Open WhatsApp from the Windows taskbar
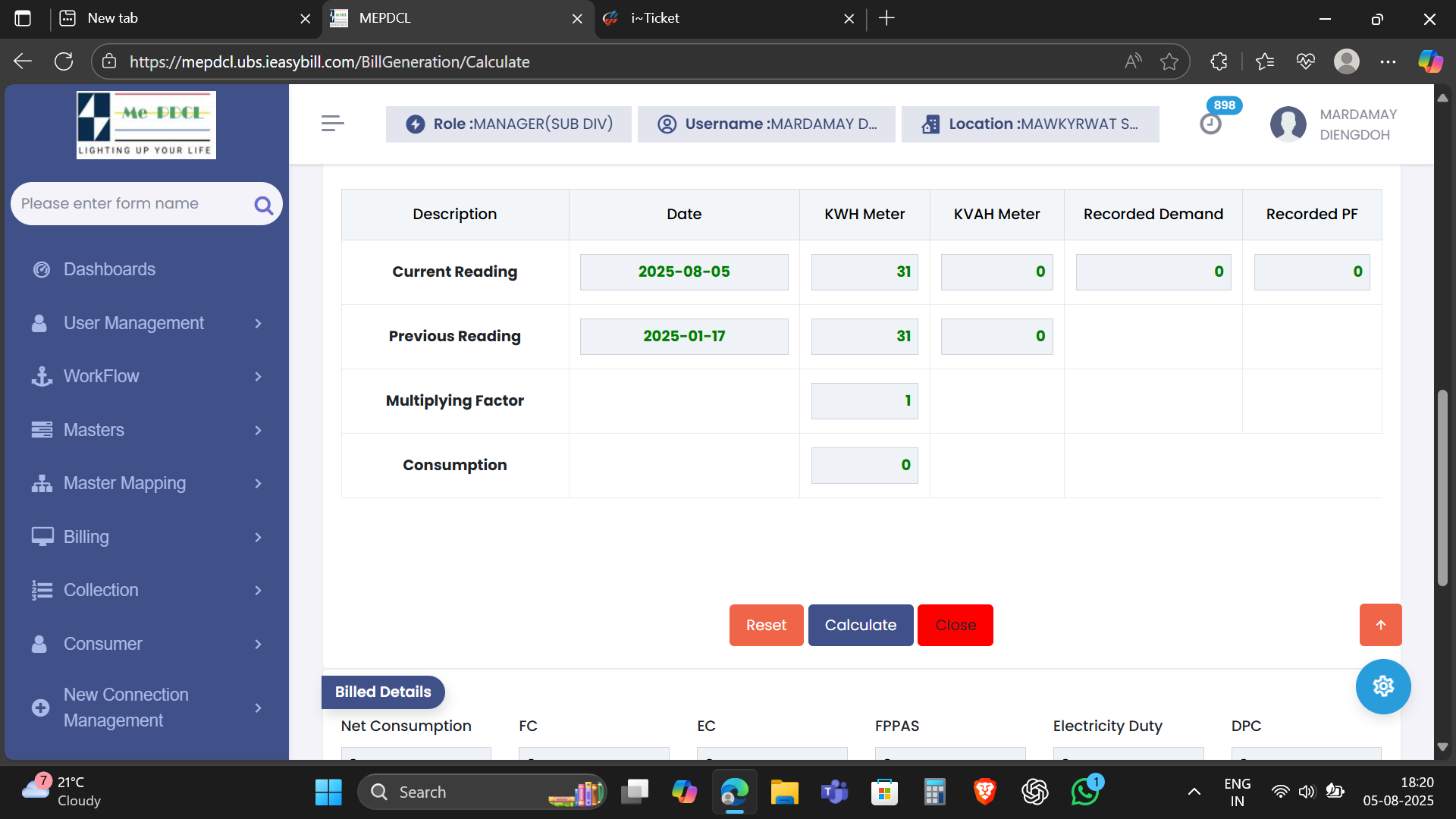Viewport: 1456px width, 819px height. (1084, 792)
